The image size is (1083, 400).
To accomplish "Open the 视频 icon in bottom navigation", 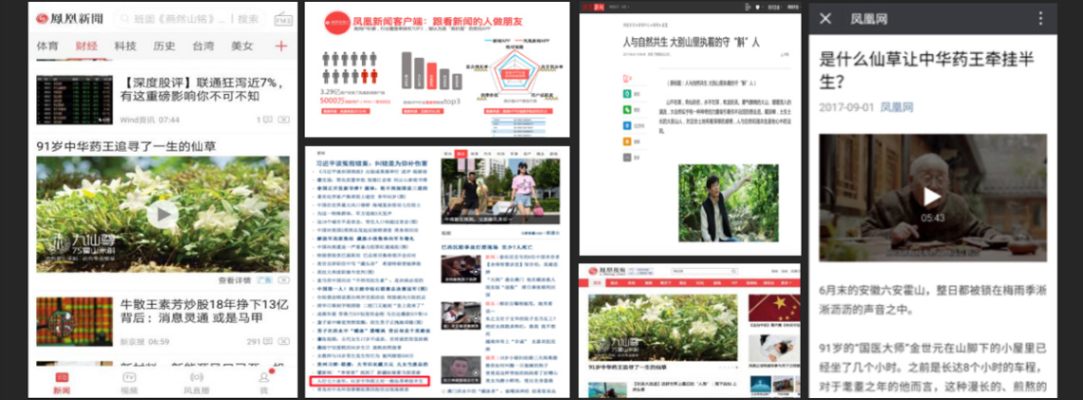I will 129,382.
